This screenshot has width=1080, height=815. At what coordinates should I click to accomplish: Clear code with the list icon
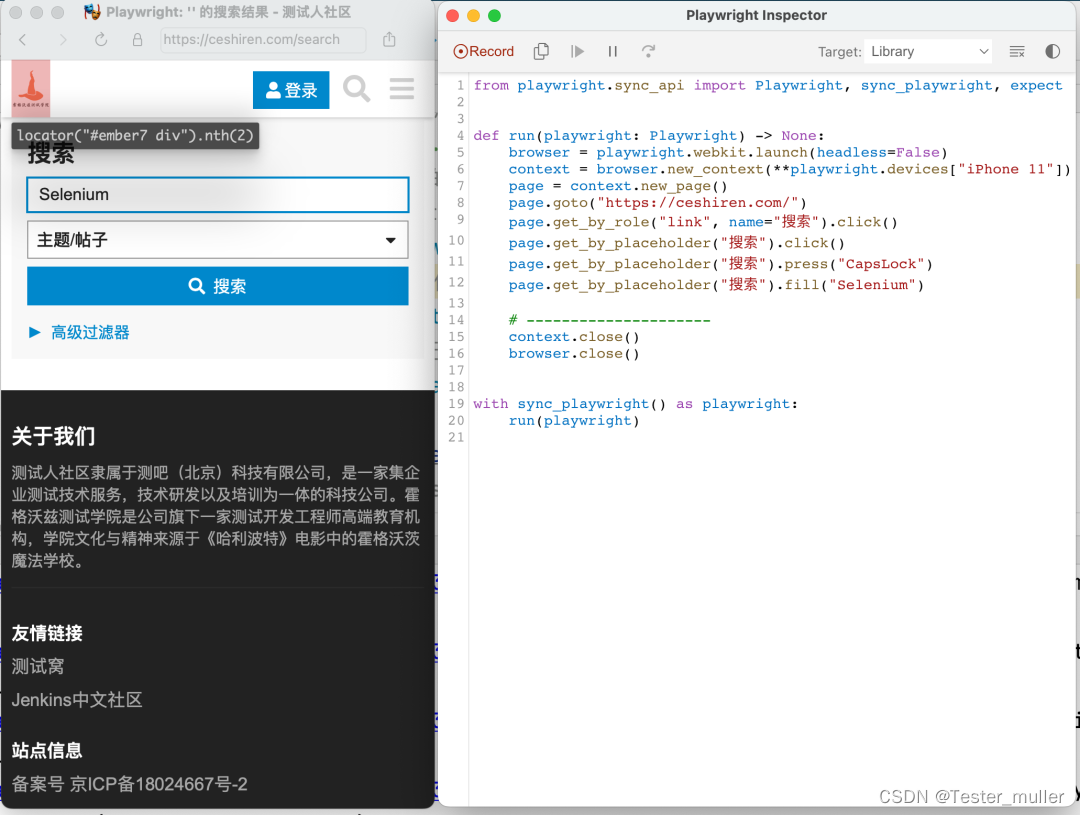1017,52
